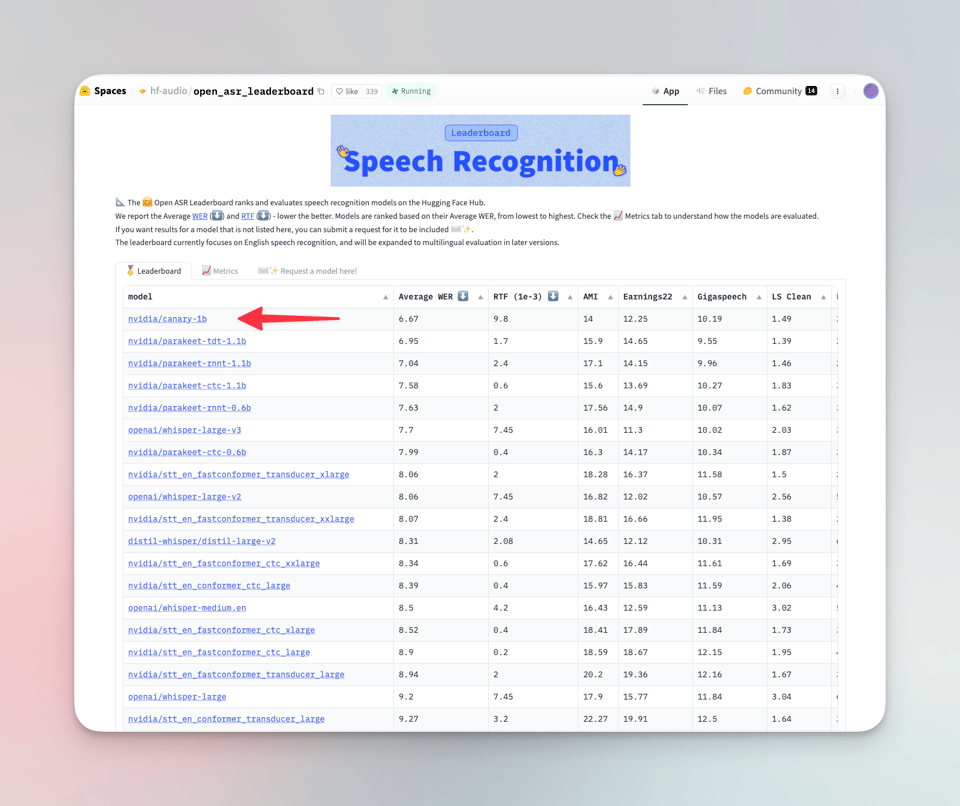
Task: Open nvidia/parakeet-rnnt-0.6b model link
Action: click(189, 408)
